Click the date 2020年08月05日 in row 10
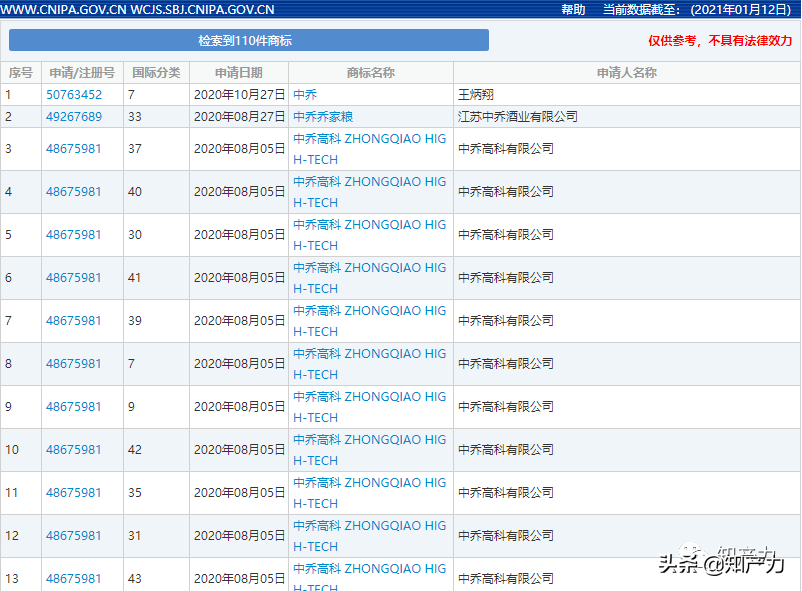Screen dimensions: 802x591 [239, 450]
